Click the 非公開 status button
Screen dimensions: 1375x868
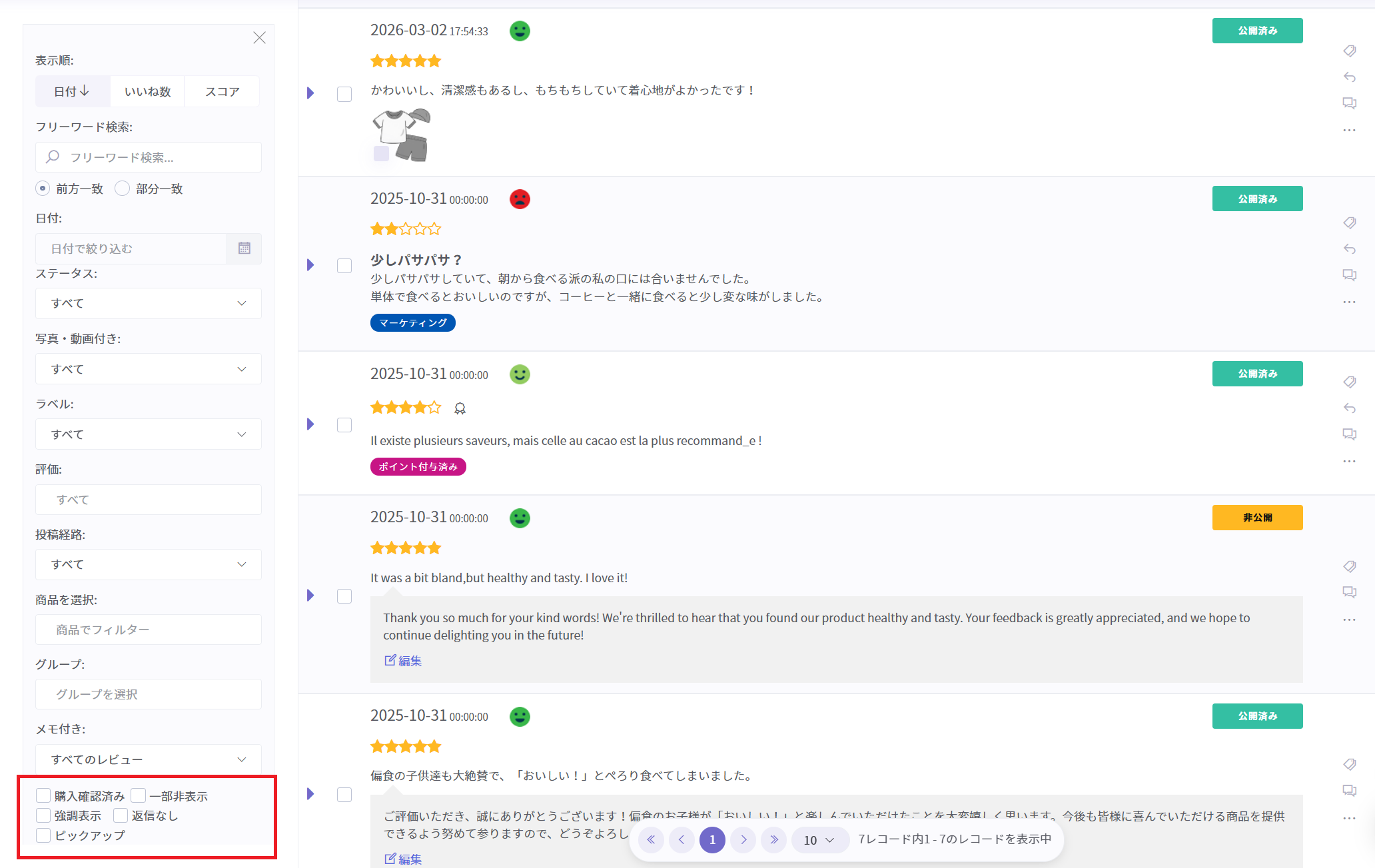[x=1256, y=518]
